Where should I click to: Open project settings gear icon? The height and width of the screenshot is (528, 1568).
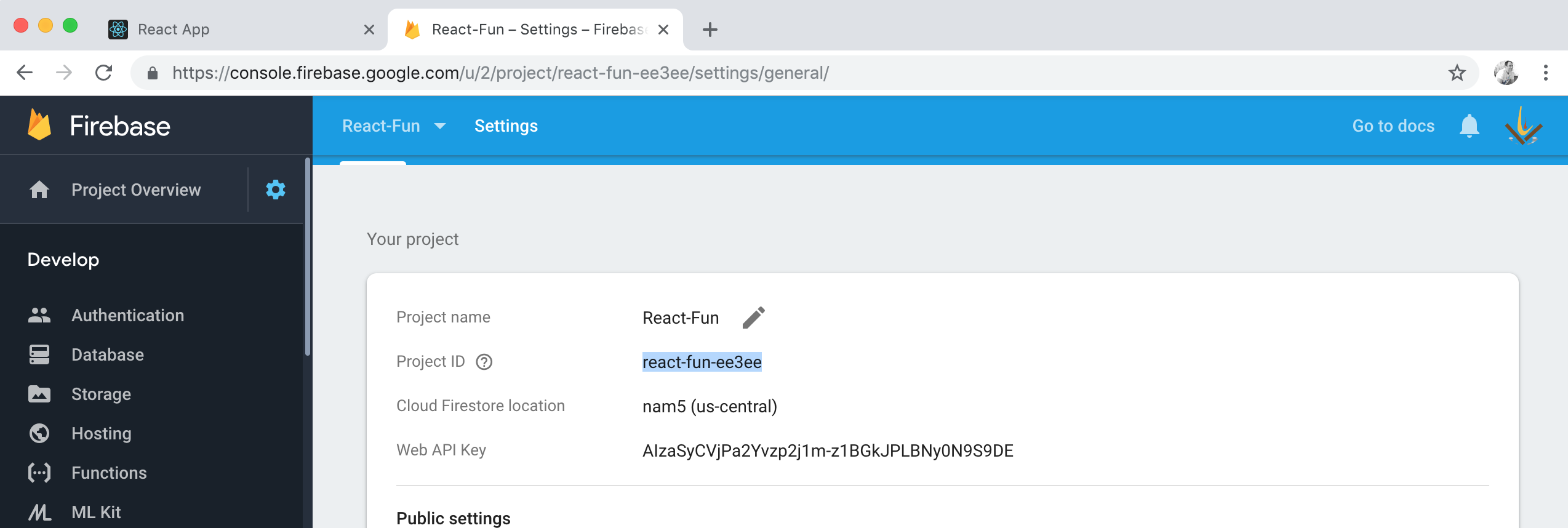point(275,190)
